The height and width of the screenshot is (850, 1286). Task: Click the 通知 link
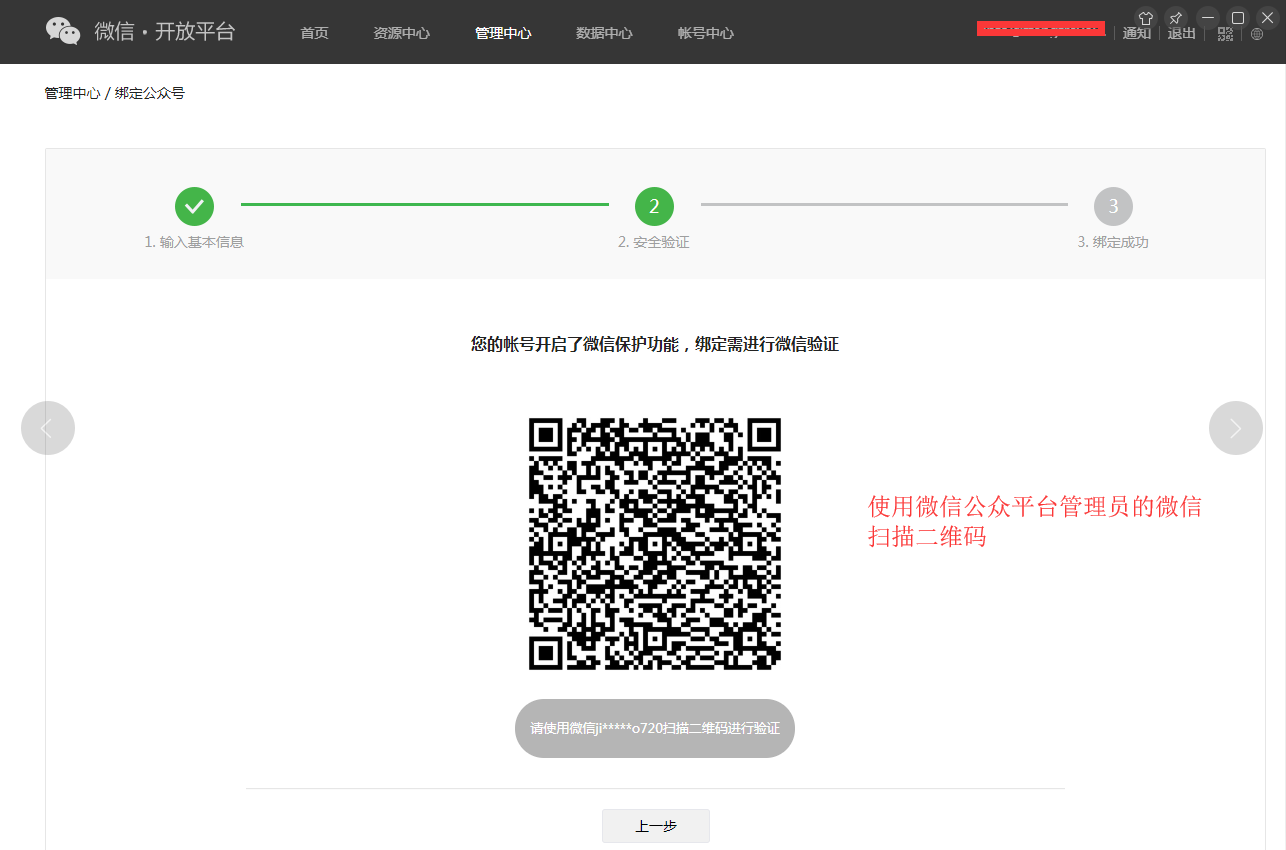tap(1136, 34)
